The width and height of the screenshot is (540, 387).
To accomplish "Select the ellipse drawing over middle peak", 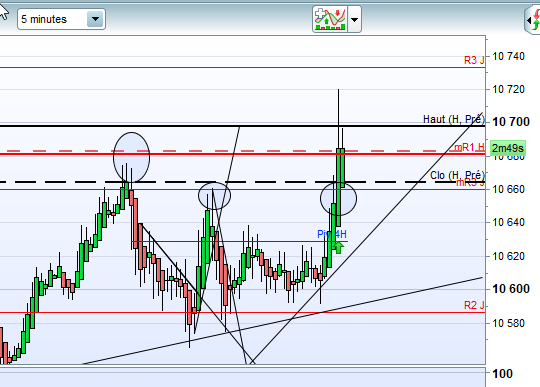I will (x=215, y=196).
